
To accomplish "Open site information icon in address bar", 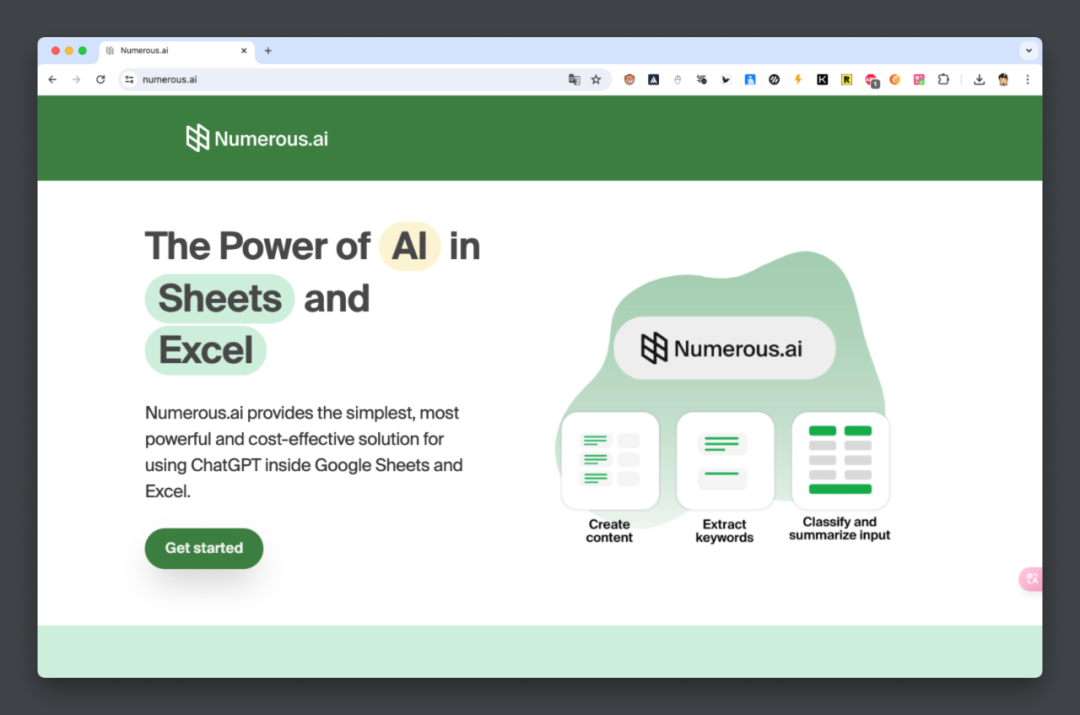I will pyautogui.click(x=129, y=79).
